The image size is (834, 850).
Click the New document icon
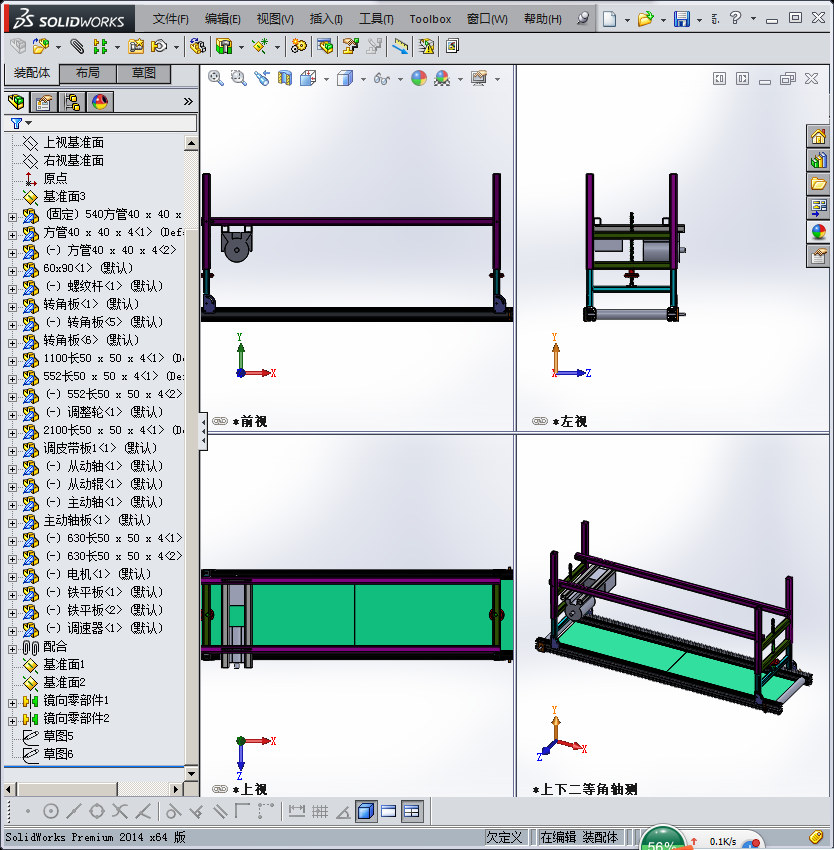coord(610,19)
